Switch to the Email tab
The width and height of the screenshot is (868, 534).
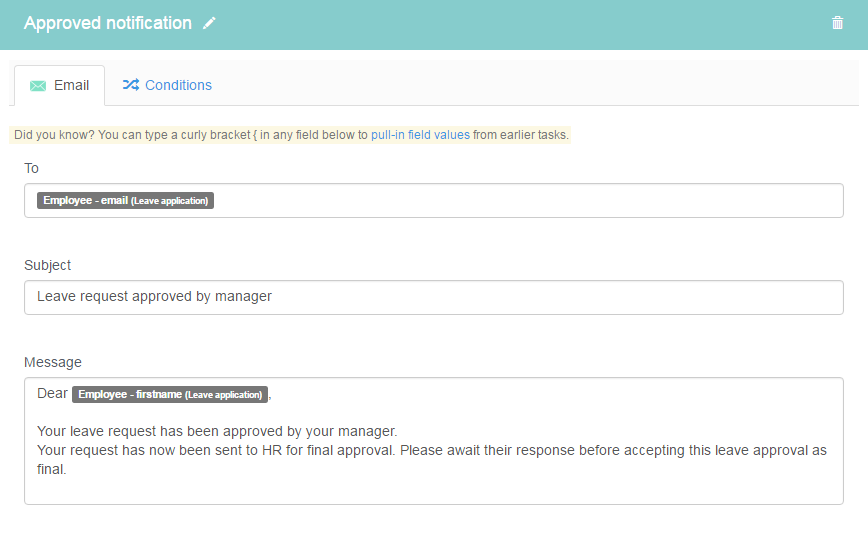pos(59,85)
